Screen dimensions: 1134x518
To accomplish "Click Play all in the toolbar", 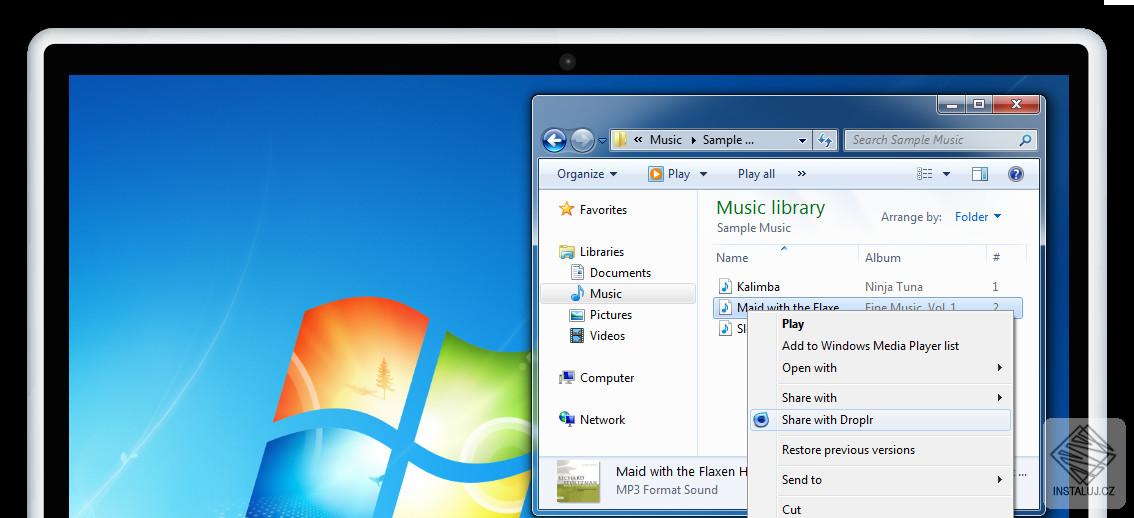I will tap(756, 174).
